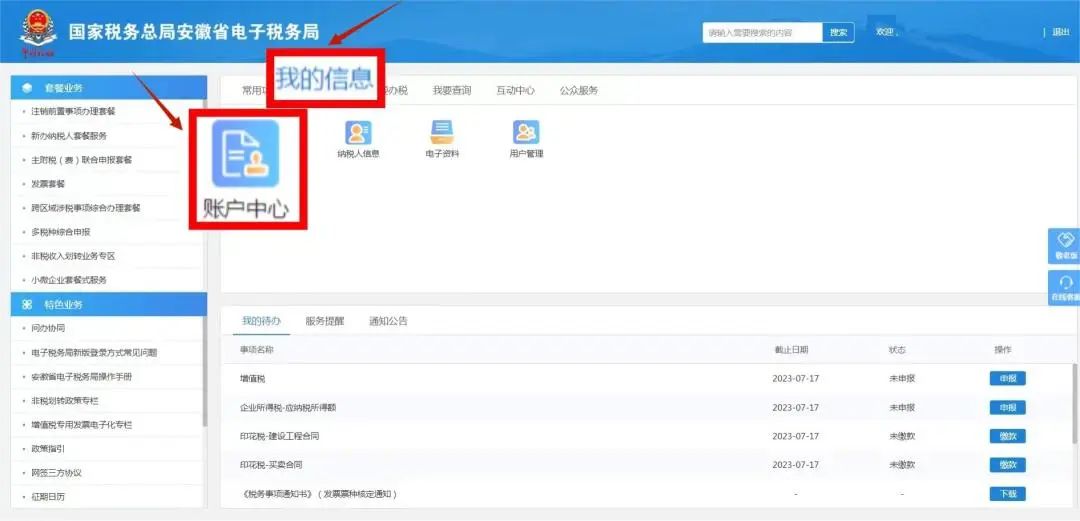
Task: Open 发票套餐 in sidebar
Action: (x=48, y=184)
